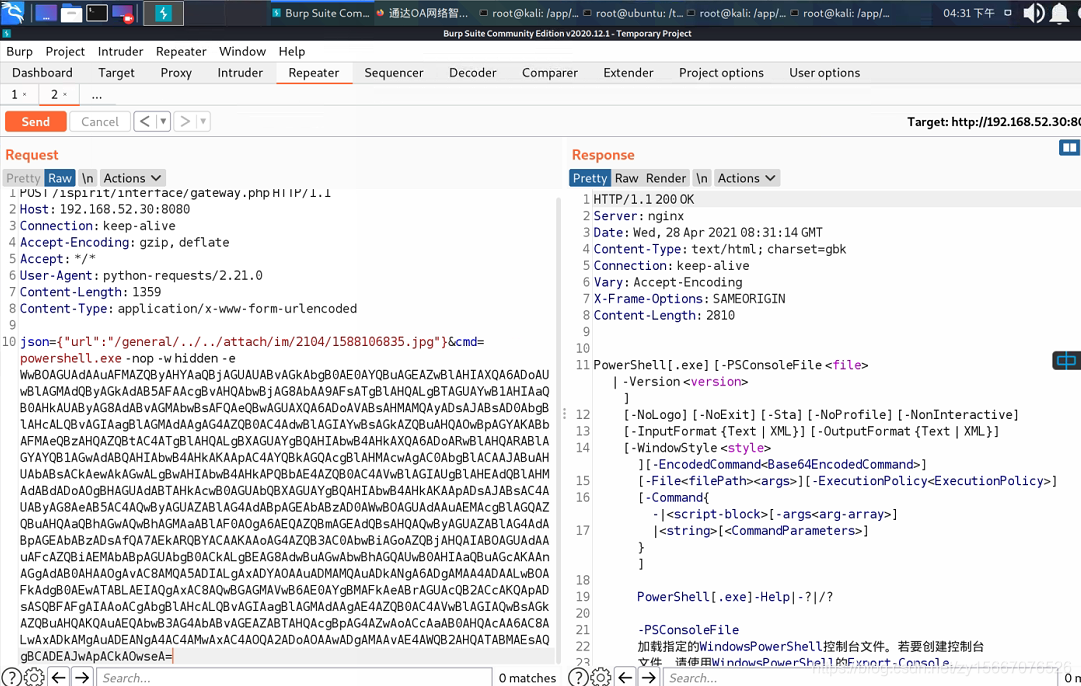Image resolution: width=1081 pixels, height=686 pixels.
Task: Add new Repeater tab with ellipsis
Action: pyautogui.click(x=97, y=94)
